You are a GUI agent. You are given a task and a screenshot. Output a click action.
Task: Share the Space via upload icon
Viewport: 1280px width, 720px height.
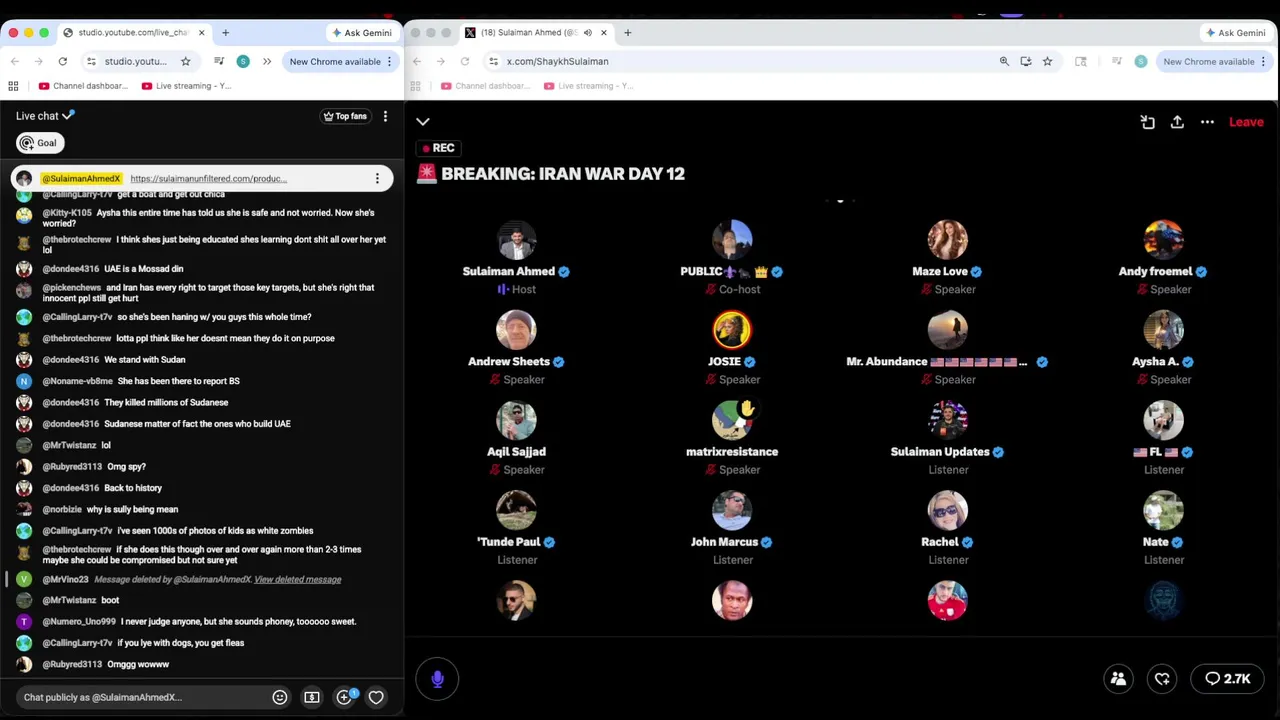1177,122
